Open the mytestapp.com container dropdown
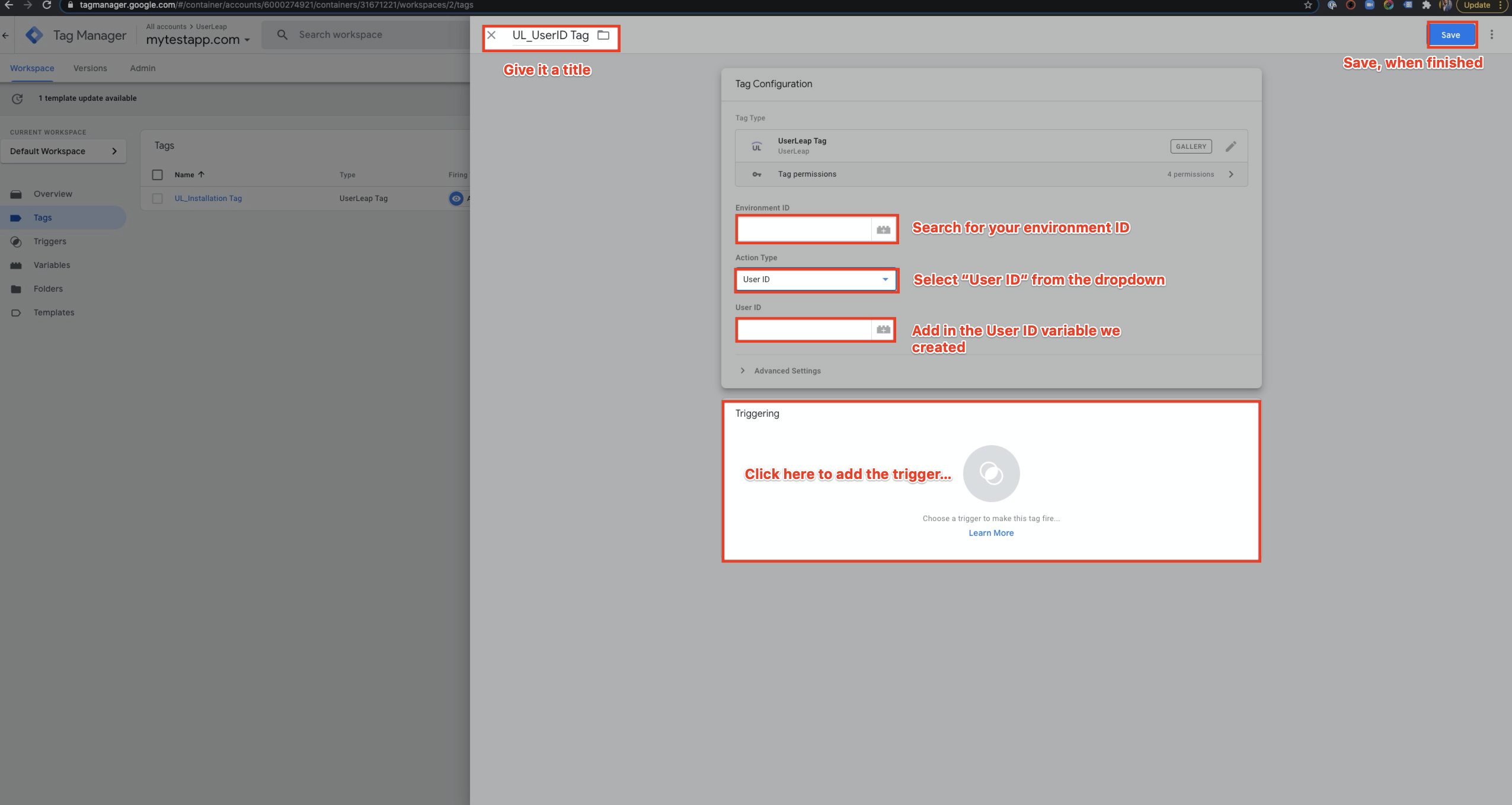The width and height of the screenshot is (1512, 805). tap(198, 40)
